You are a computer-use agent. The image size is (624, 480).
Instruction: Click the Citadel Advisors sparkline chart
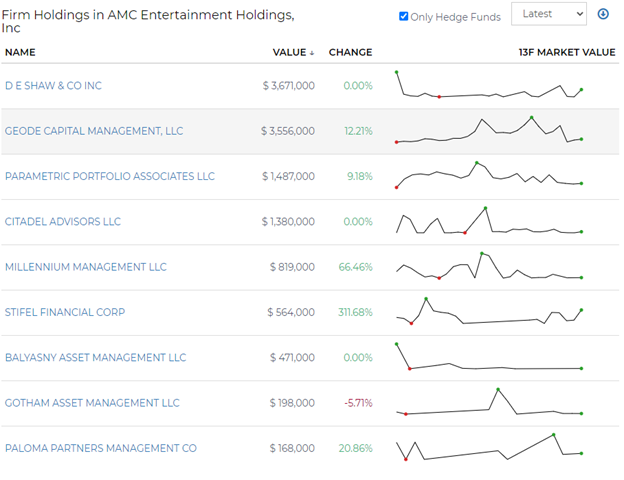(489, 220)
